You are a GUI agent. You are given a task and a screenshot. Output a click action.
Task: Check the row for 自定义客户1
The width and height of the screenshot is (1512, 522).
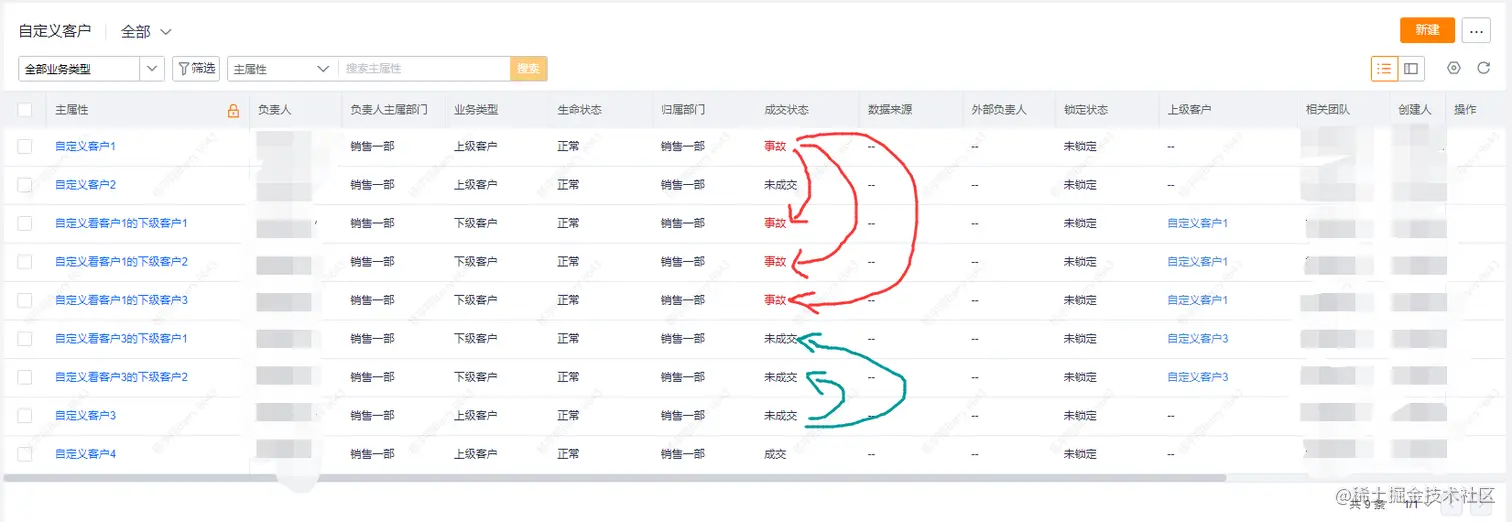pos(25,146)
